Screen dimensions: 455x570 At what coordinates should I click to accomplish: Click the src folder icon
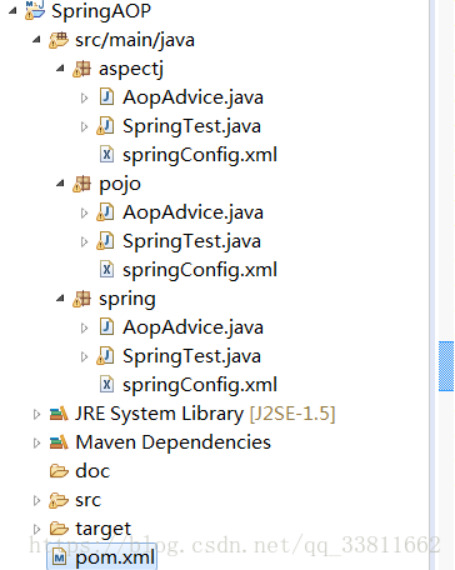tap(59, 500)
